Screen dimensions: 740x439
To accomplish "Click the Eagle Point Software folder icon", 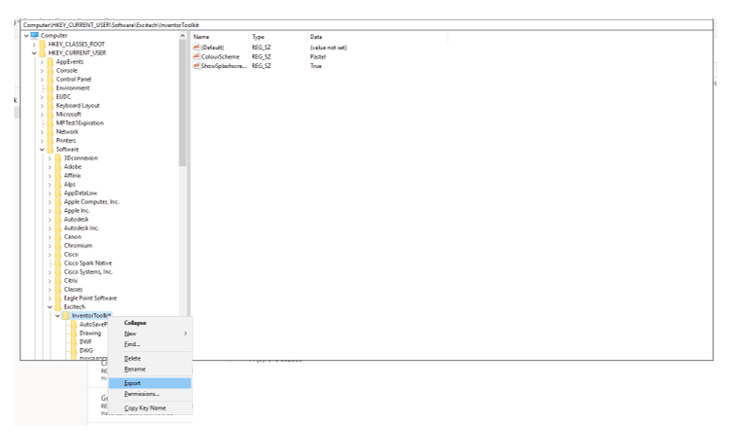I will 57,298.
